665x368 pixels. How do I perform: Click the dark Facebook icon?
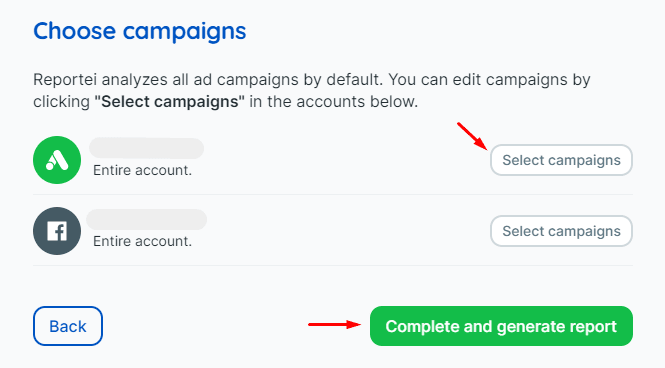click(x=57, y=231)
